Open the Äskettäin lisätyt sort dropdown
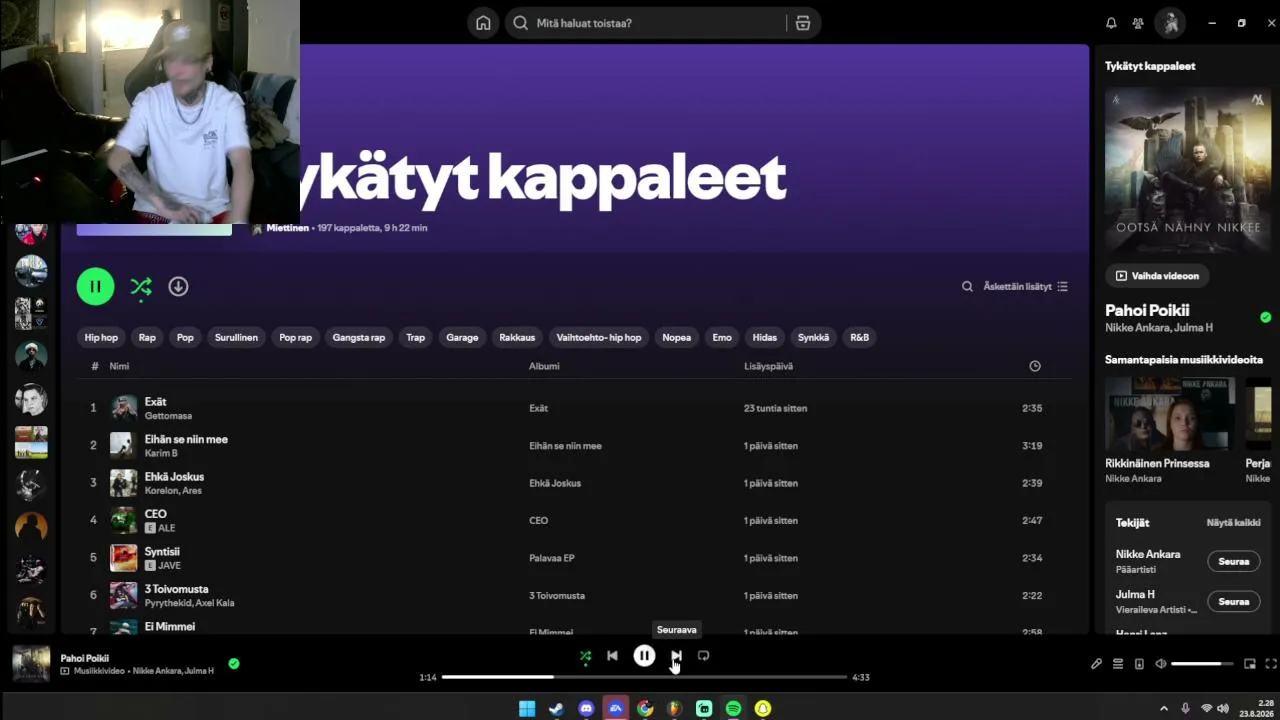The width and height of the screenshot is (1280, 720). 1026,287
